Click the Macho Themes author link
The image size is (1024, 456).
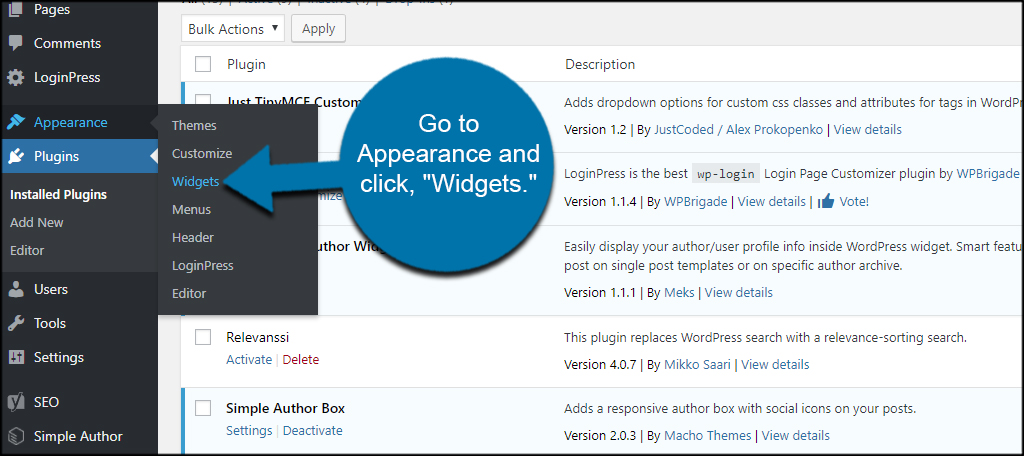pyautogui.click(x=708, y=435)
